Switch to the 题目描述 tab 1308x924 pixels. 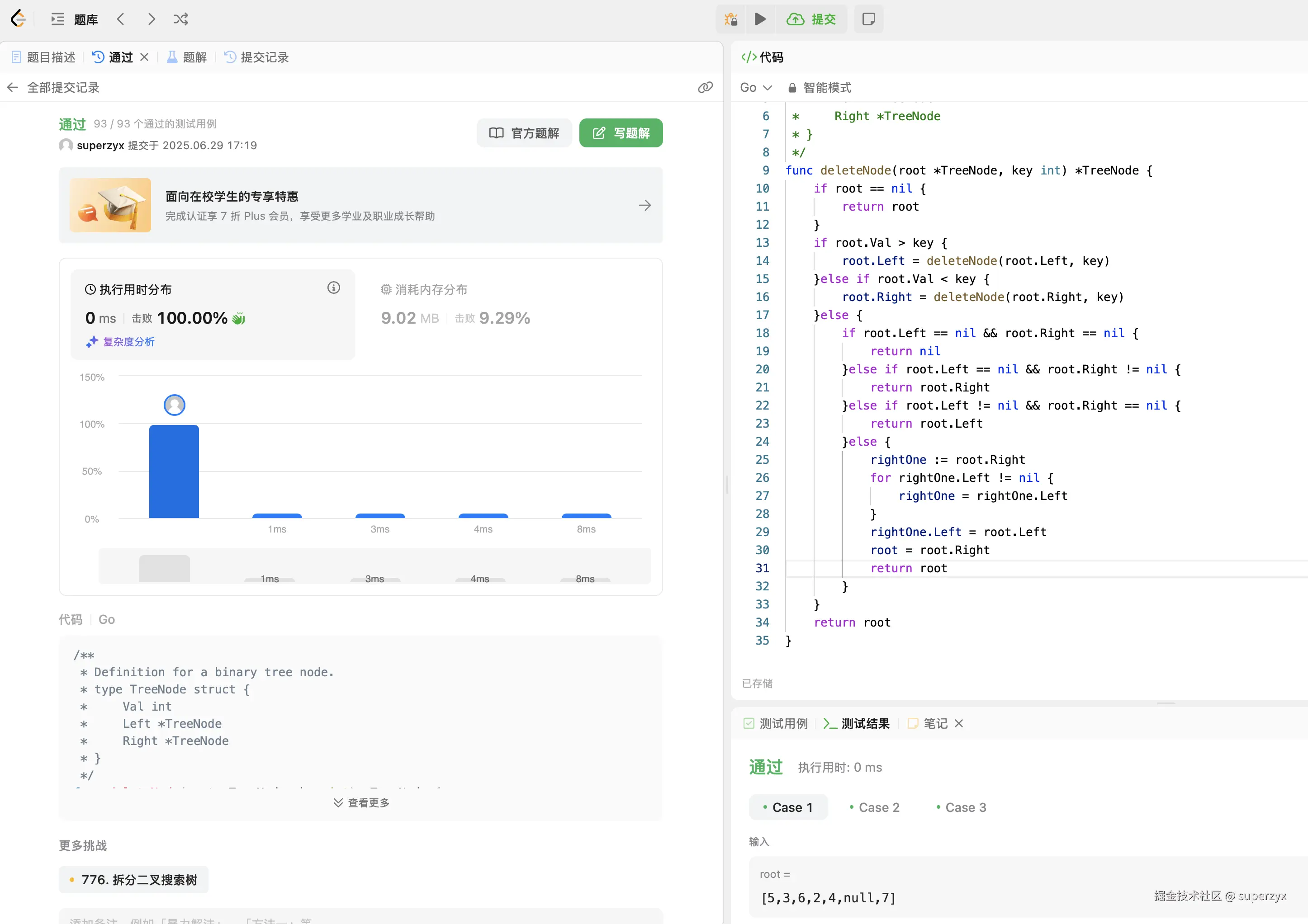(43, 57)
